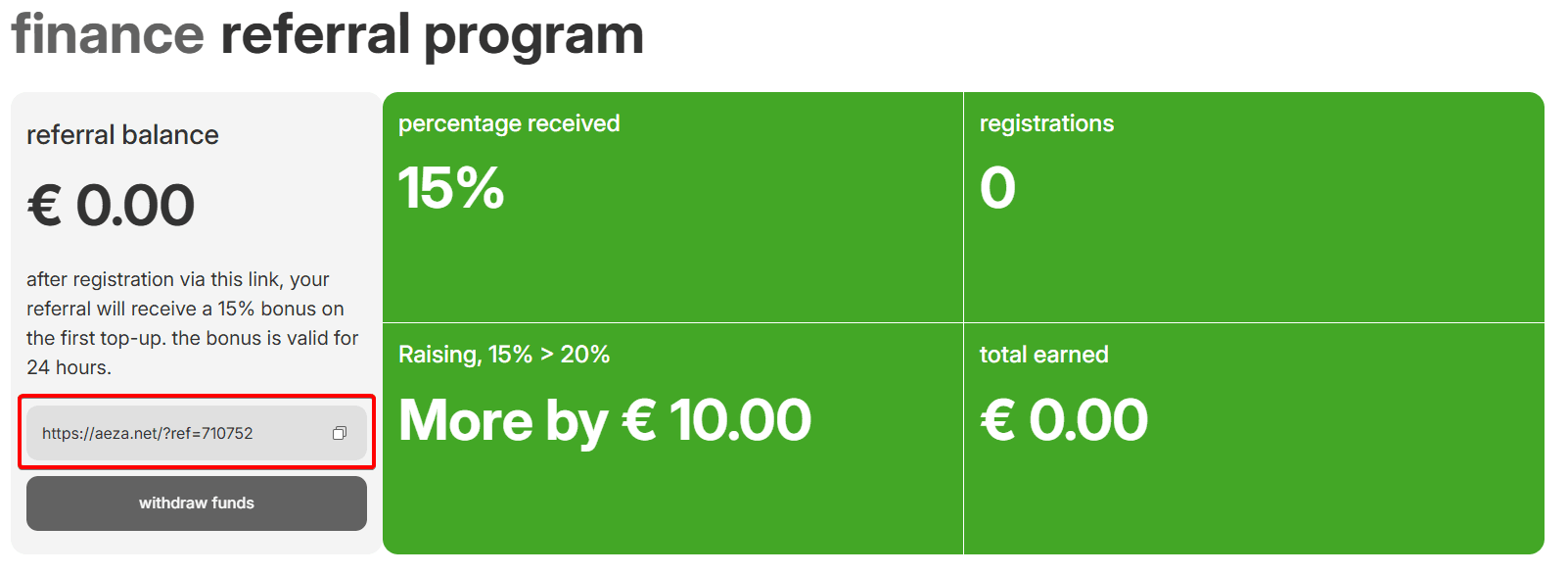The width and height of the screenshot is (1568, 574).
Task: Click the 'referral balance' label
Action: click(x=122, y=135)
